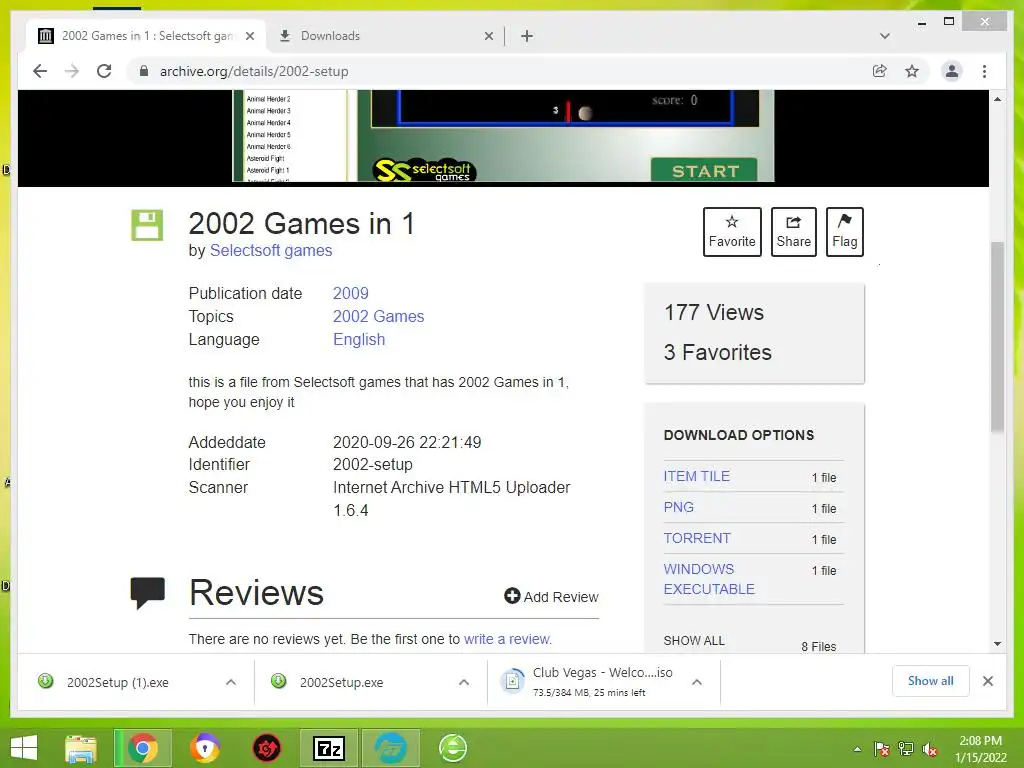Click the Reviews speech bubble icon
The width and height of the screenshot is (1024, 768).
pos(148,593)
